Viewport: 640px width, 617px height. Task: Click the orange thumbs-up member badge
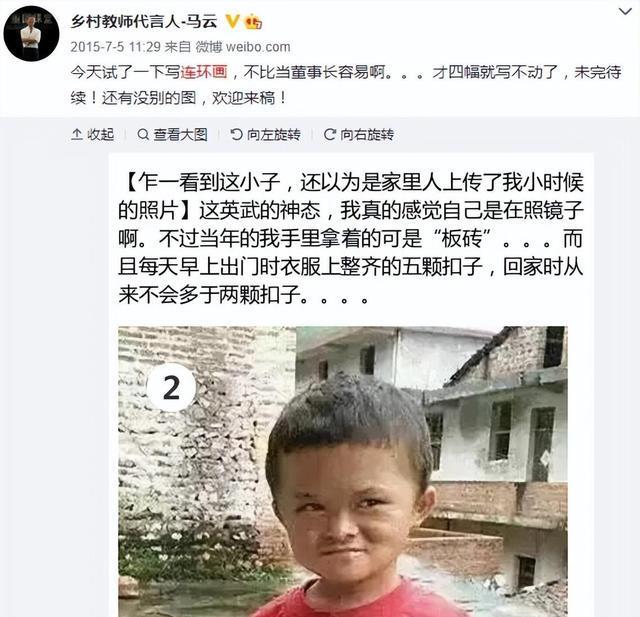(253, 21)
